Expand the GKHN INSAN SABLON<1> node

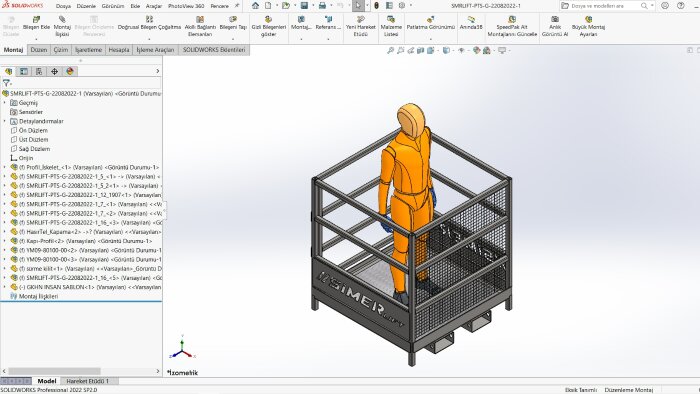(4, 287)
